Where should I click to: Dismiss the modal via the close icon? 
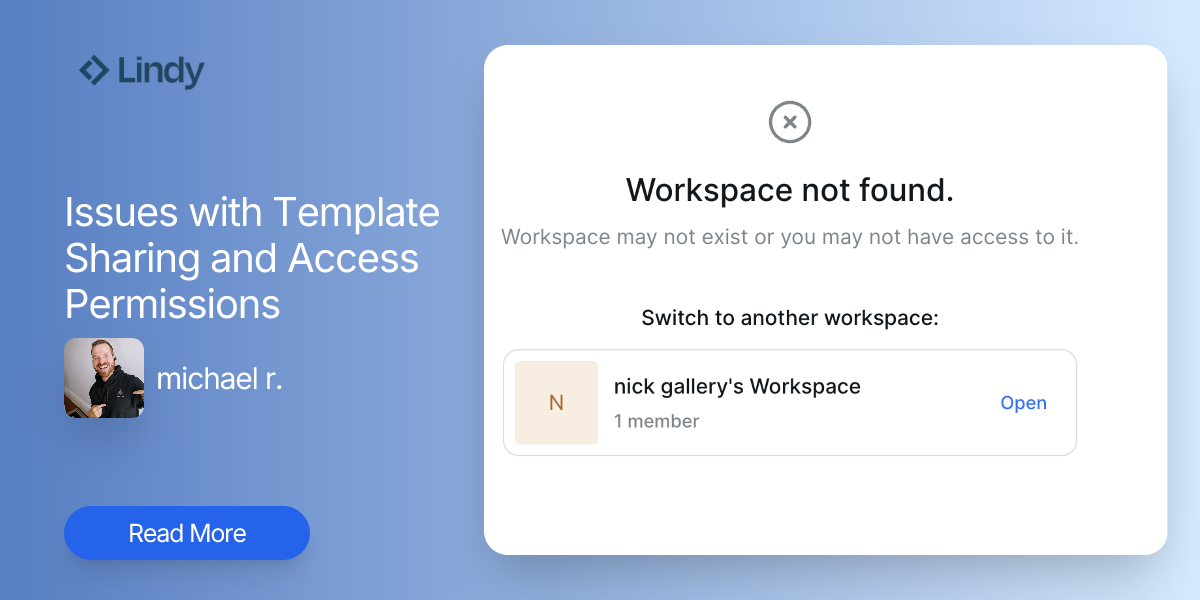click(789, 122)
